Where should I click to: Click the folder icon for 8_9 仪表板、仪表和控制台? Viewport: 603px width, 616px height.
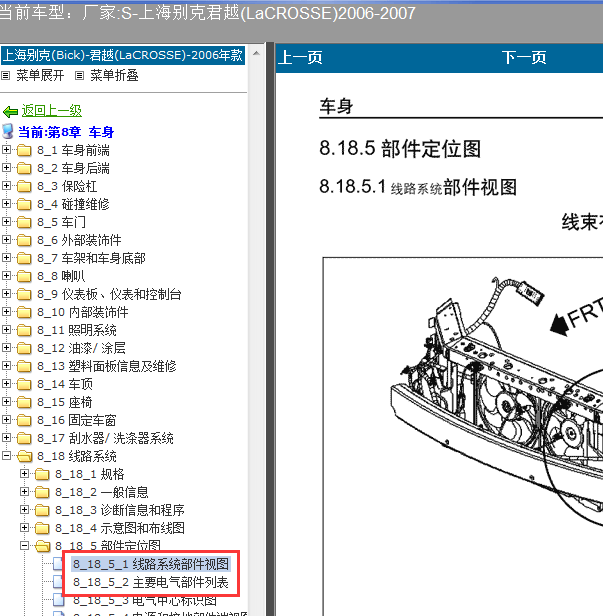(24, 294)
